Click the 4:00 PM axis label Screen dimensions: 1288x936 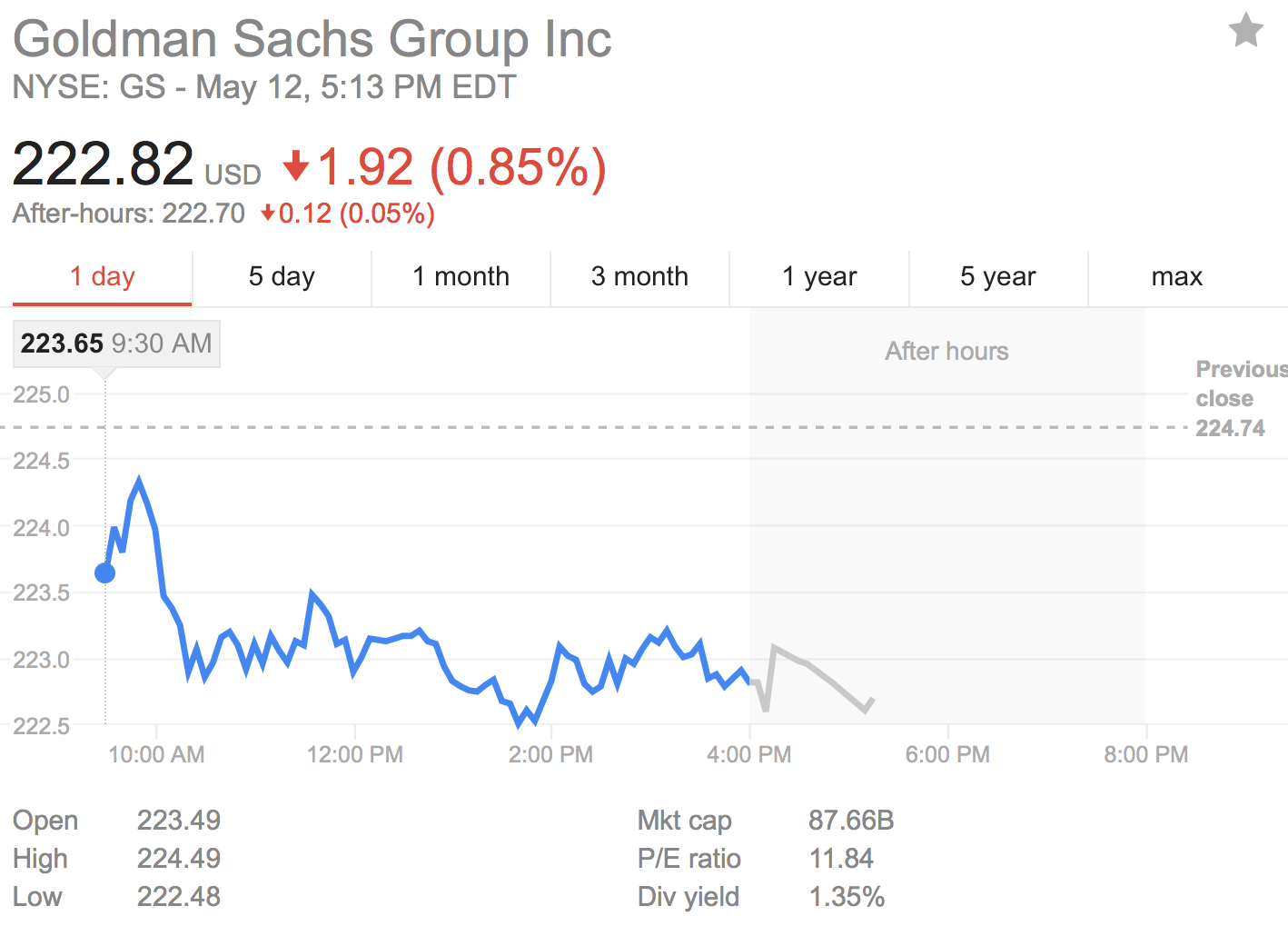(749, 755)
